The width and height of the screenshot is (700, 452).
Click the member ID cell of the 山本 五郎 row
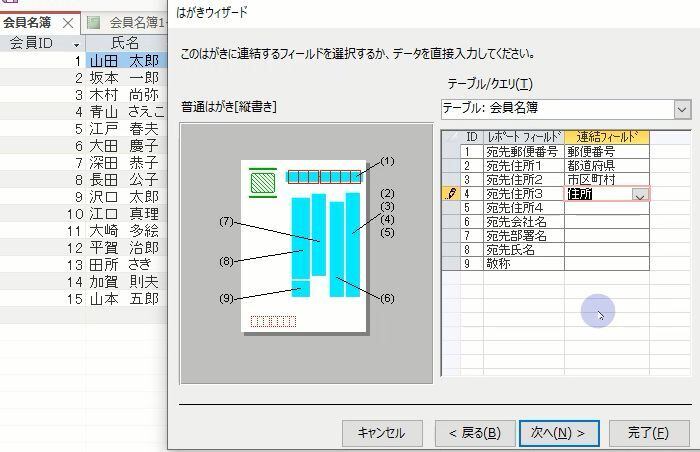[43, 298]
